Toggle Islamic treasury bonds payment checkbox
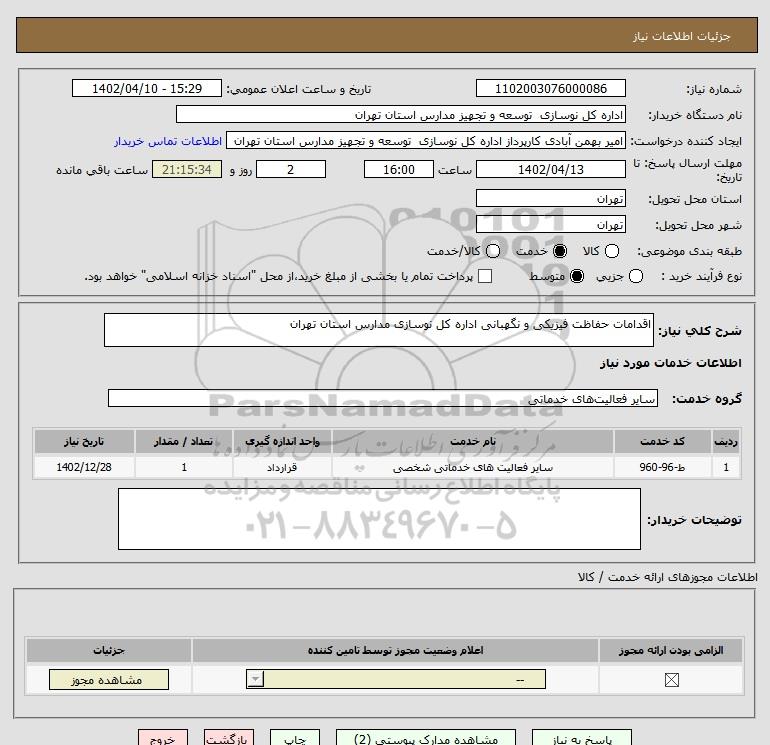The image size is (770, 745). [485, 276]
